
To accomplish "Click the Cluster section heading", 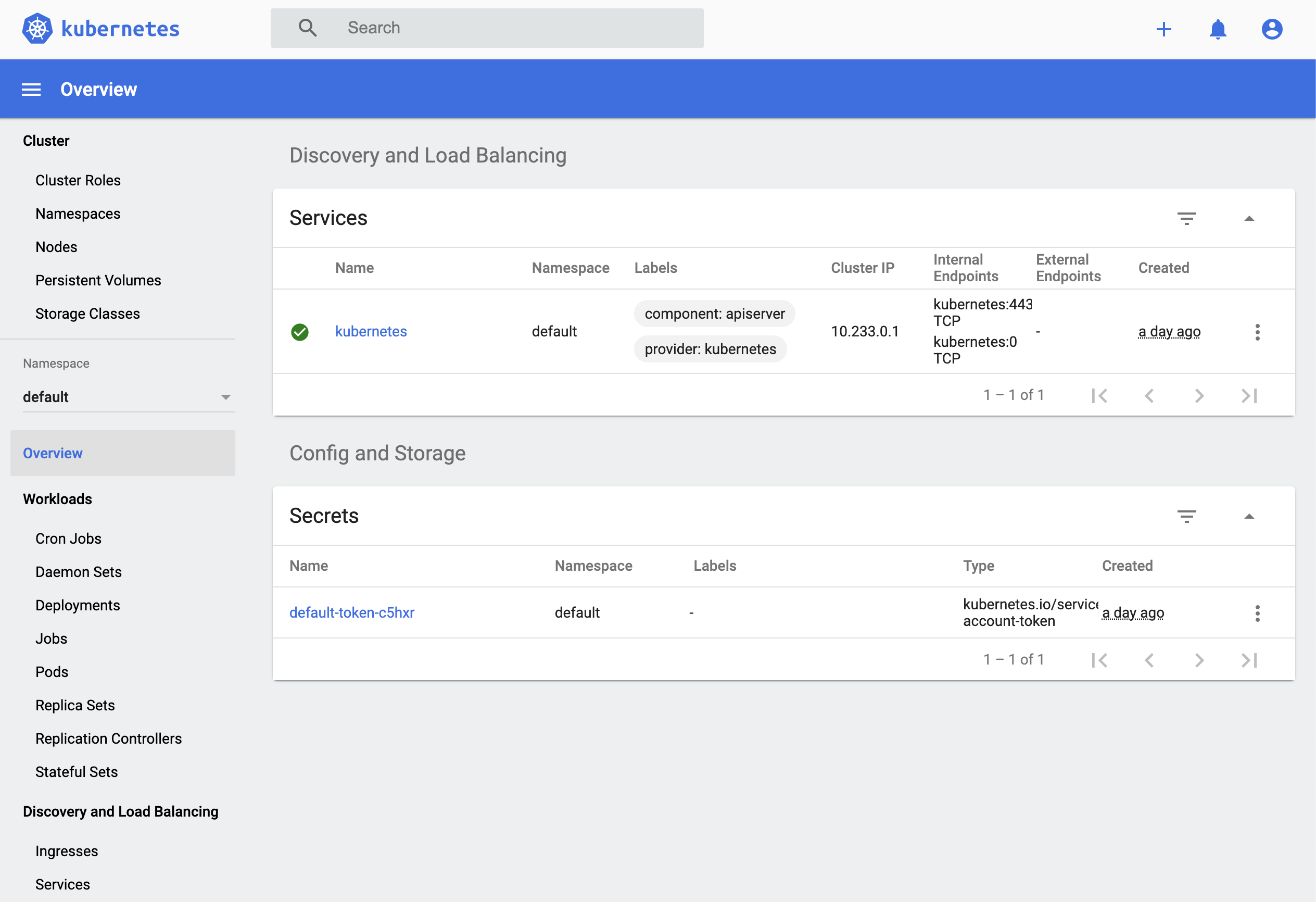I will (x=46, y=141).
